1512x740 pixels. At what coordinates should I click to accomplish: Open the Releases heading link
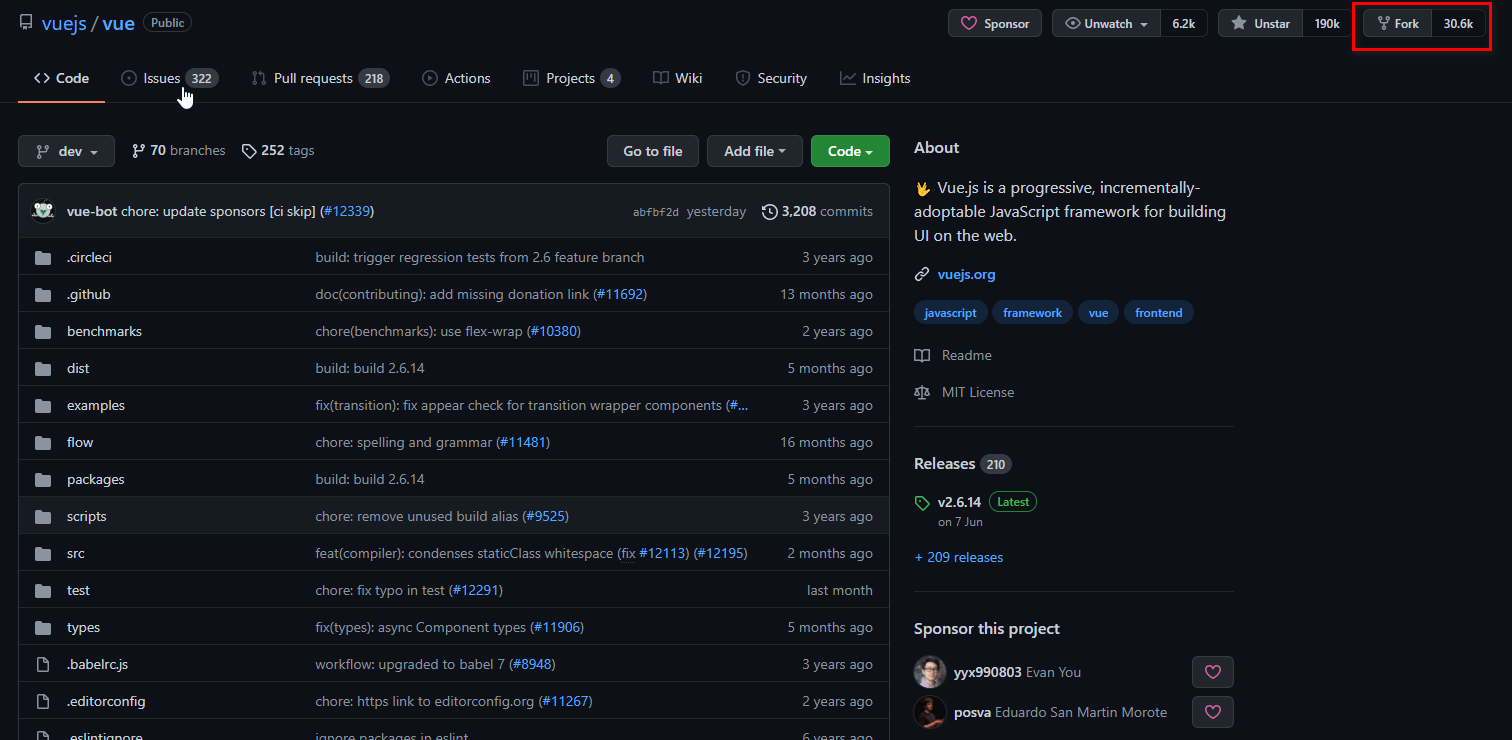tap(944, 464)
